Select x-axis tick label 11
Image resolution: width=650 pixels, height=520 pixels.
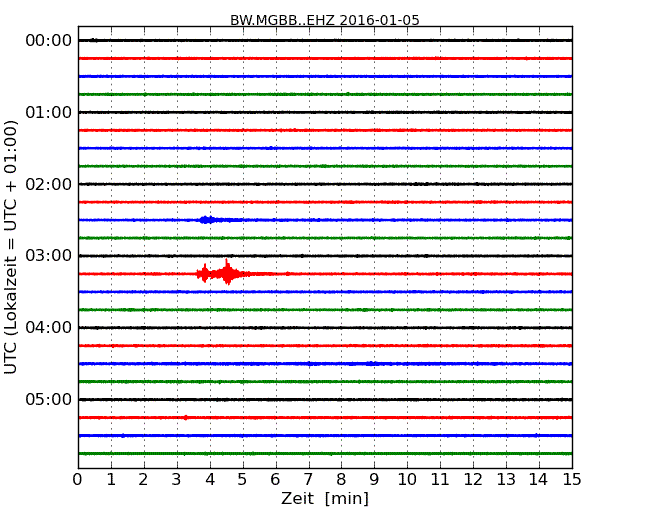(440, 480)
